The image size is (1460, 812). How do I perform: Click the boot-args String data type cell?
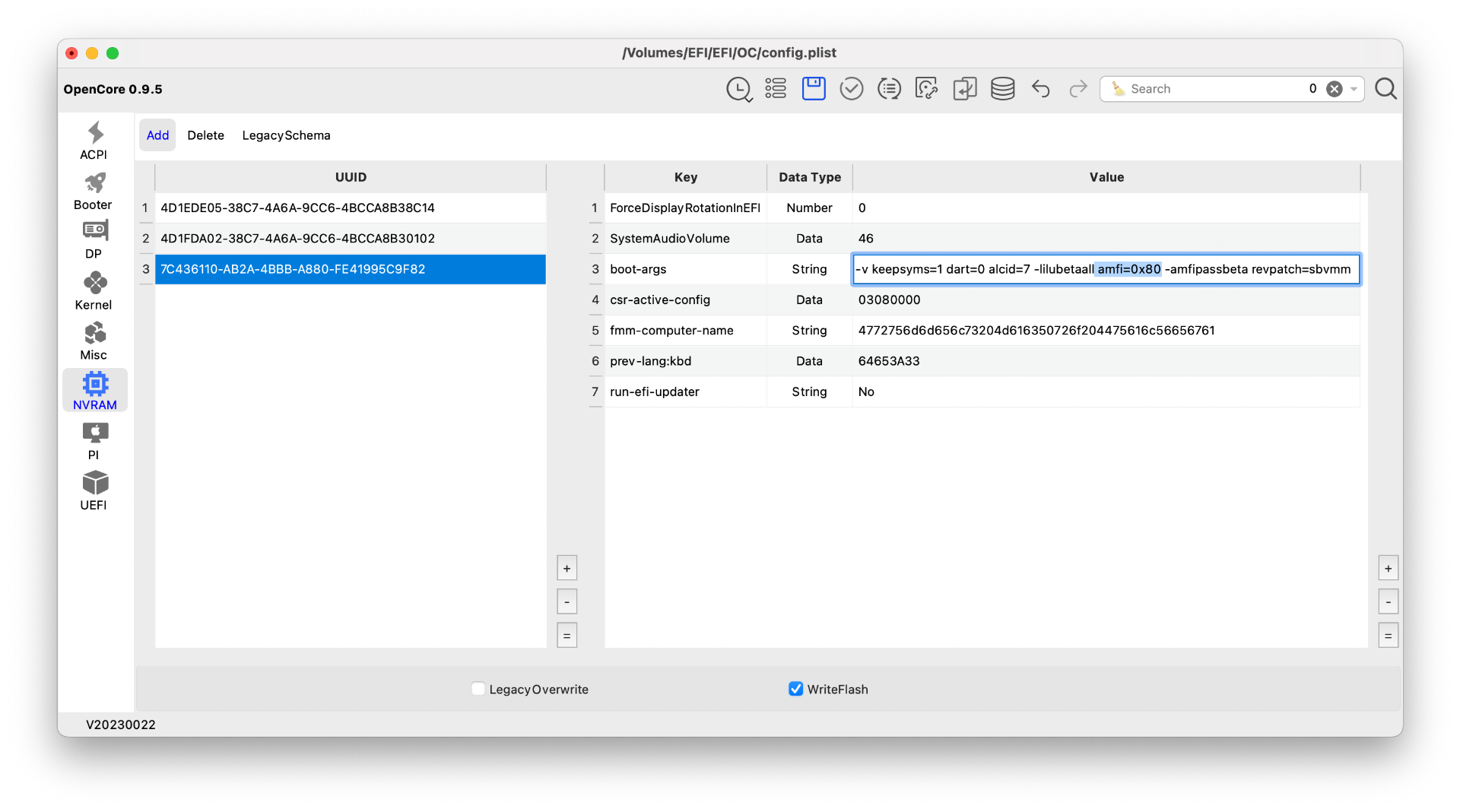point(809,269)
